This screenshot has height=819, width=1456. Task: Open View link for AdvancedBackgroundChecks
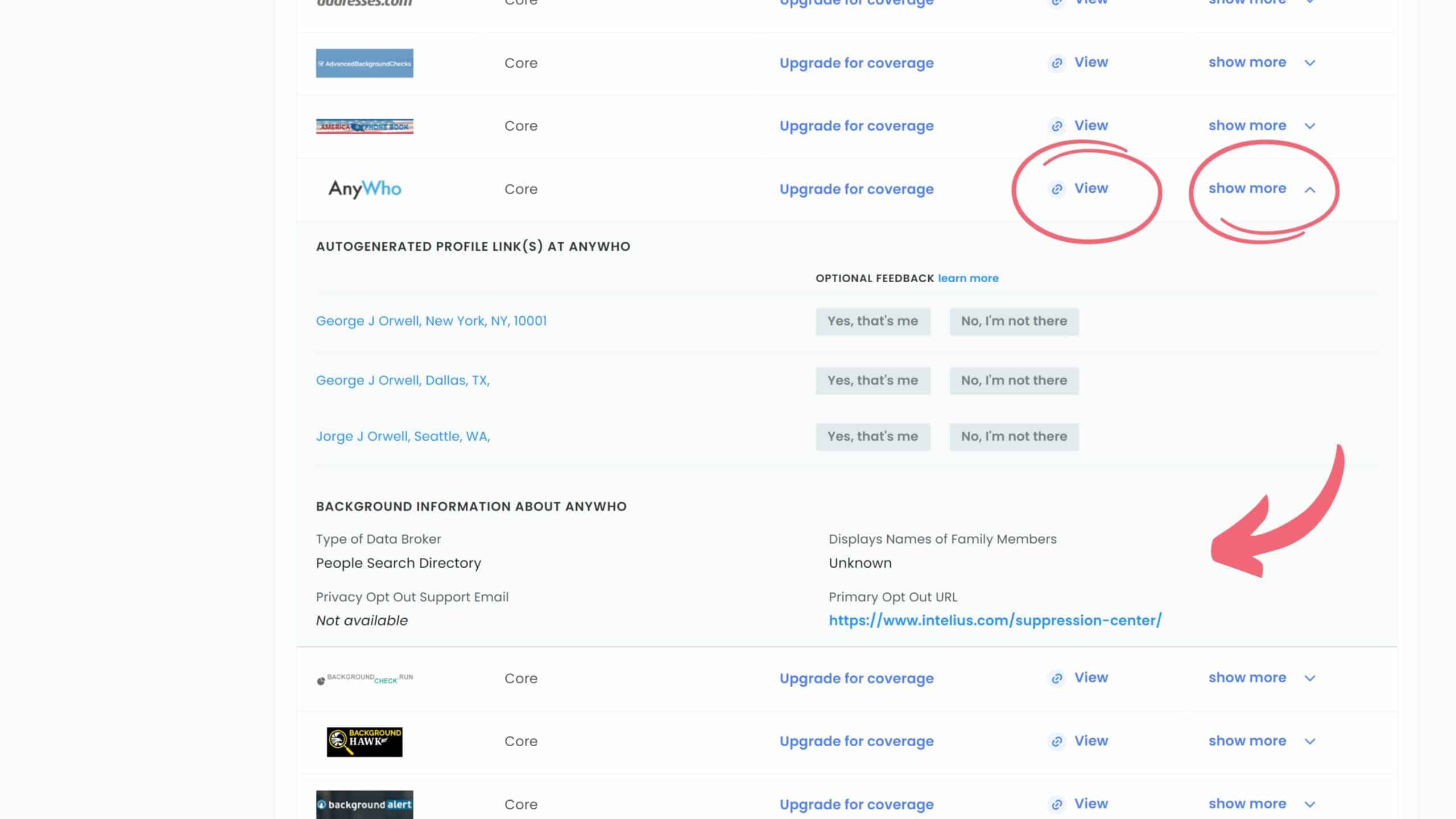[x=1091, y=62]
